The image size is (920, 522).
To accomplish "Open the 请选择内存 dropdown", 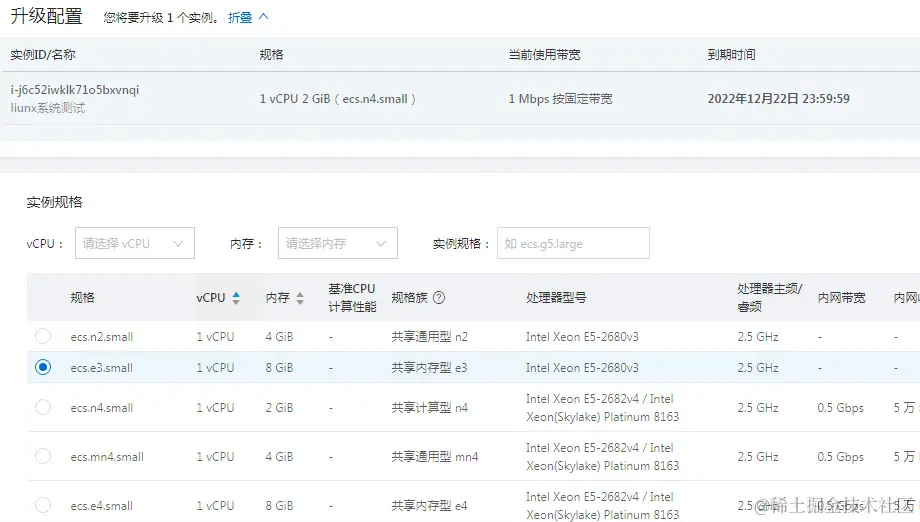I will tap(338, 243).
